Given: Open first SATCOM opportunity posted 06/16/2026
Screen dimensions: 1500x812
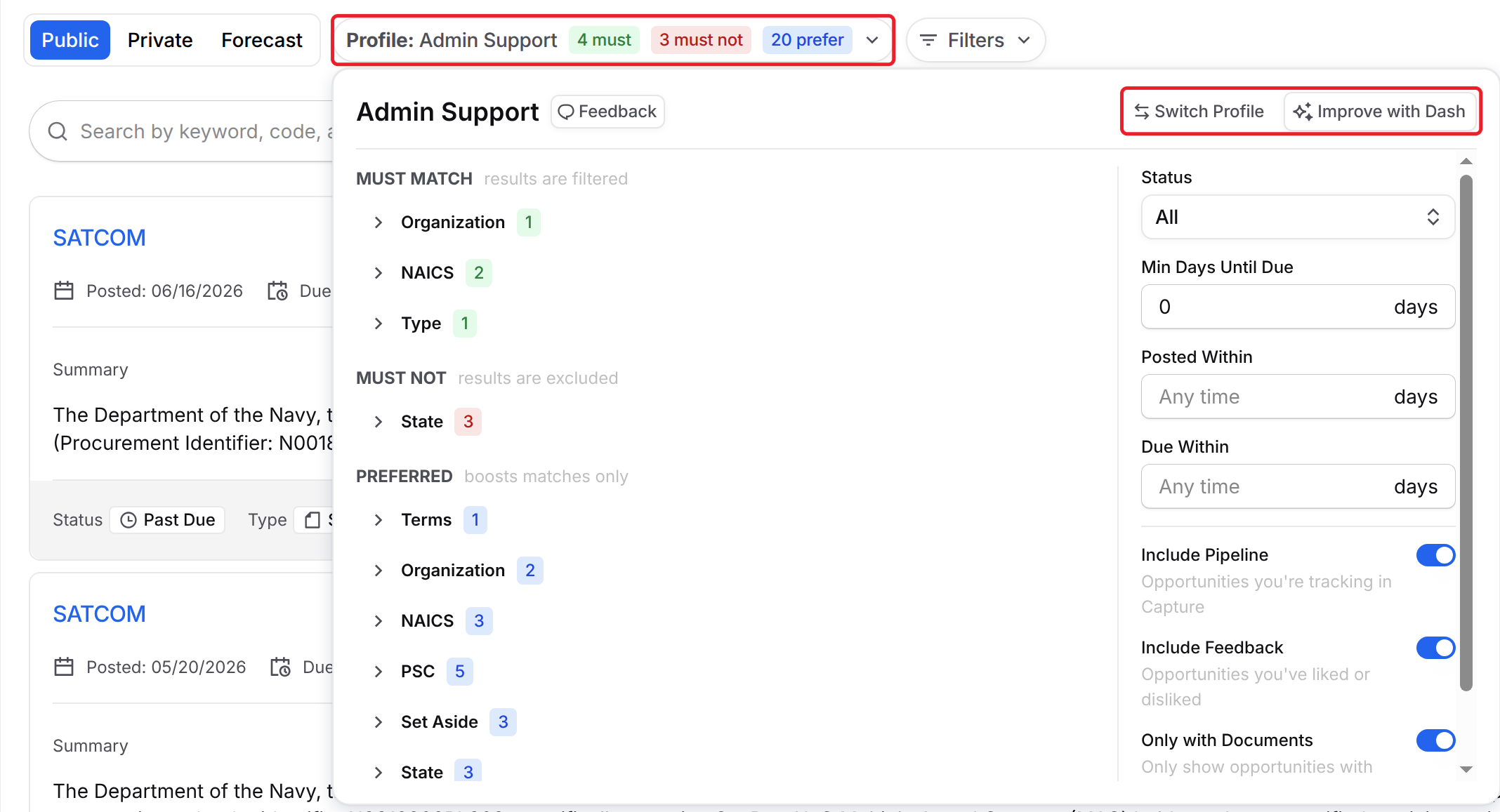Looking at the screenshot, I should [x=100, y=238].
